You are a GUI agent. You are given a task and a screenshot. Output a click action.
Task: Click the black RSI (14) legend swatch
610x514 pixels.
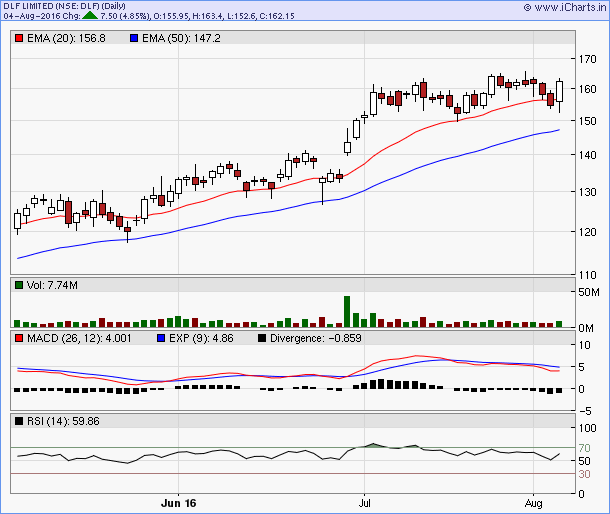(19, 421)
